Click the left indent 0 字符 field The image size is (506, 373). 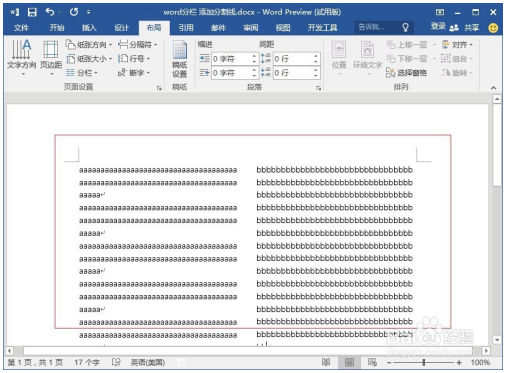(x=232, y=59)
